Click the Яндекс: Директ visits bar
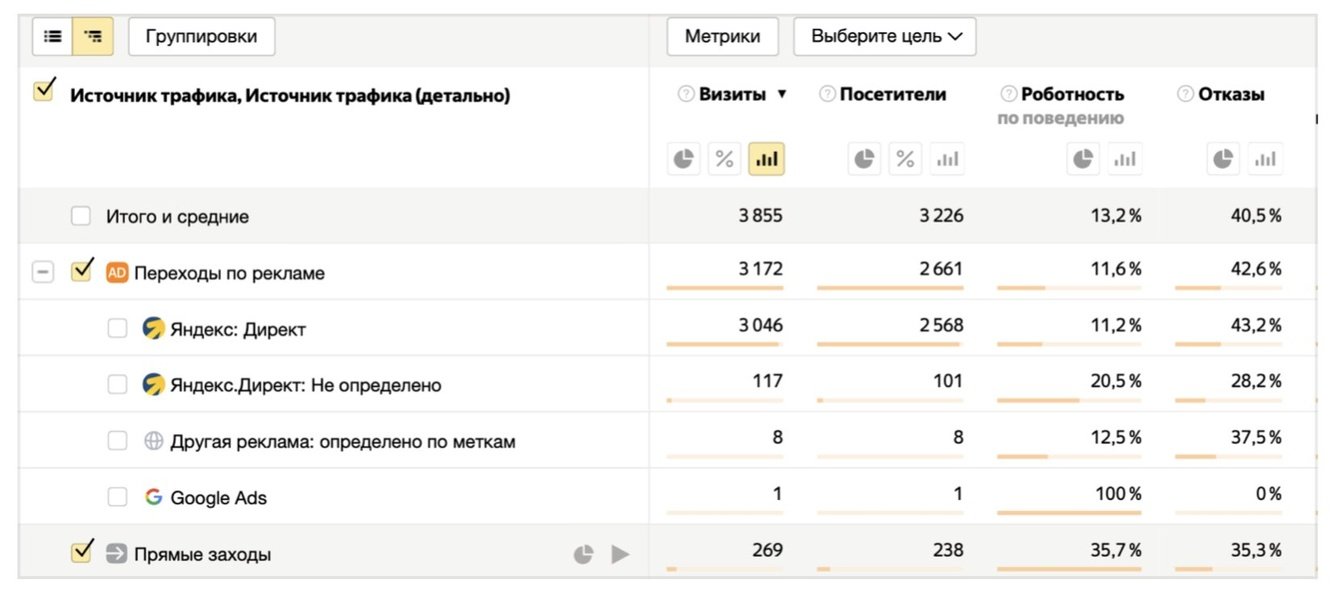Viewport: 1340px width, 609px height. [723, 345]
